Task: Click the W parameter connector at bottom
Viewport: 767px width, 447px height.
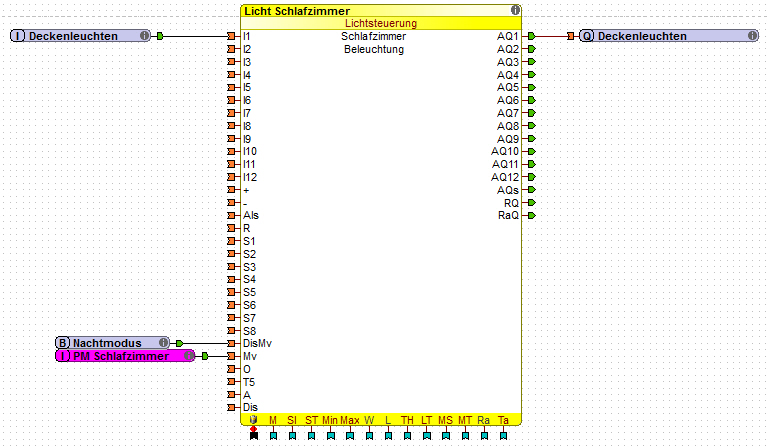Action: point(369,435)
